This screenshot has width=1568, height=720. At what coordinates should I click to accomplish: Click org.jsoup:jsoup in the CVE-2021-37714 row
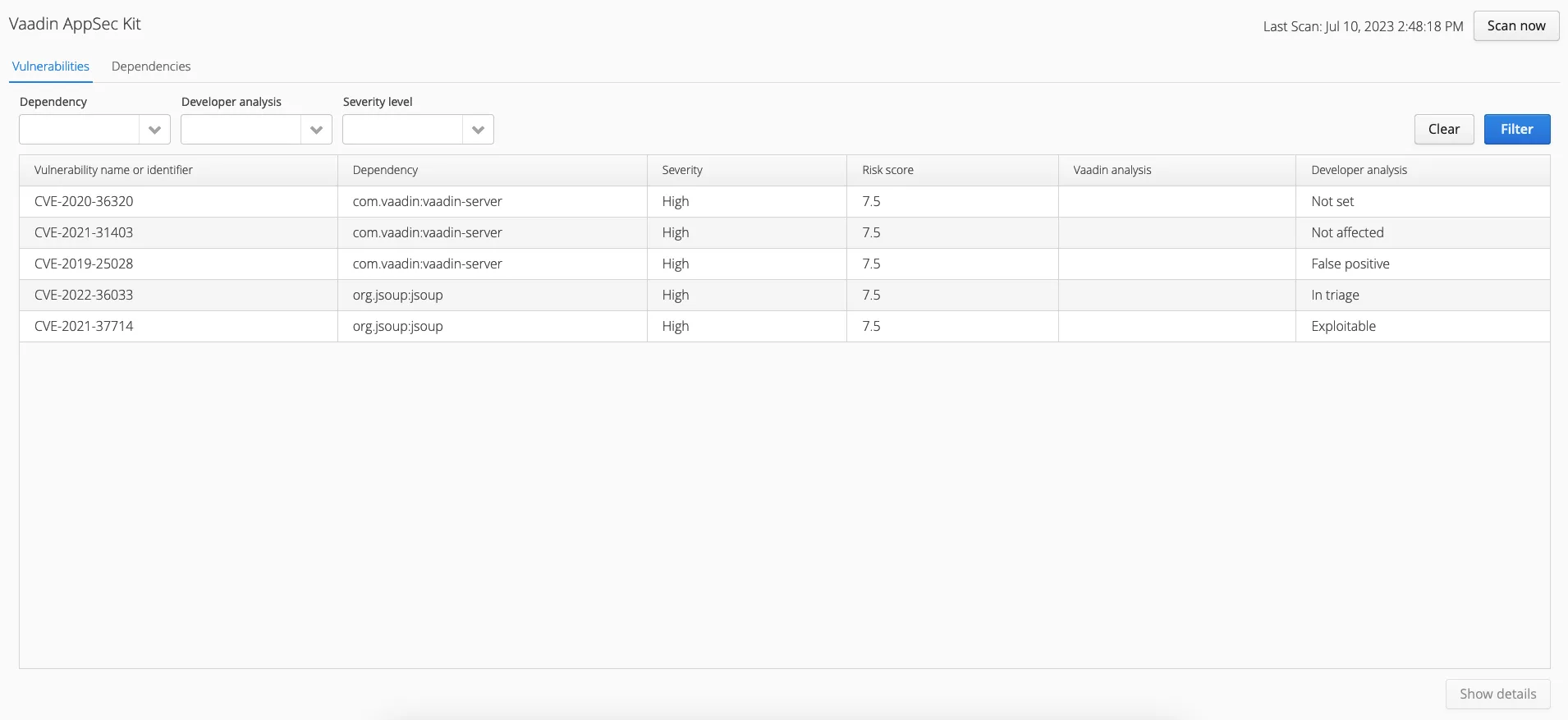point(397,326)
